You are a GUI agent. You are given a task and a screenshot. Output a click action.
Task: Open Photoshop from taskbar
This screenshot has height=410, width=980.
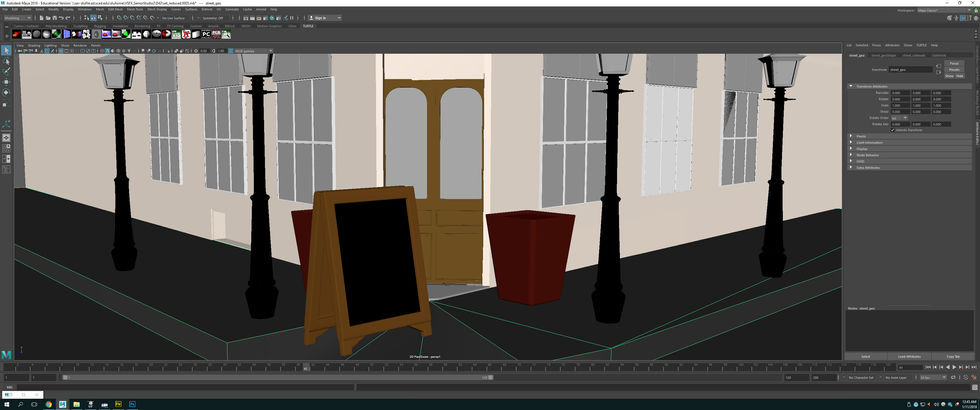[x=132, y=404]
